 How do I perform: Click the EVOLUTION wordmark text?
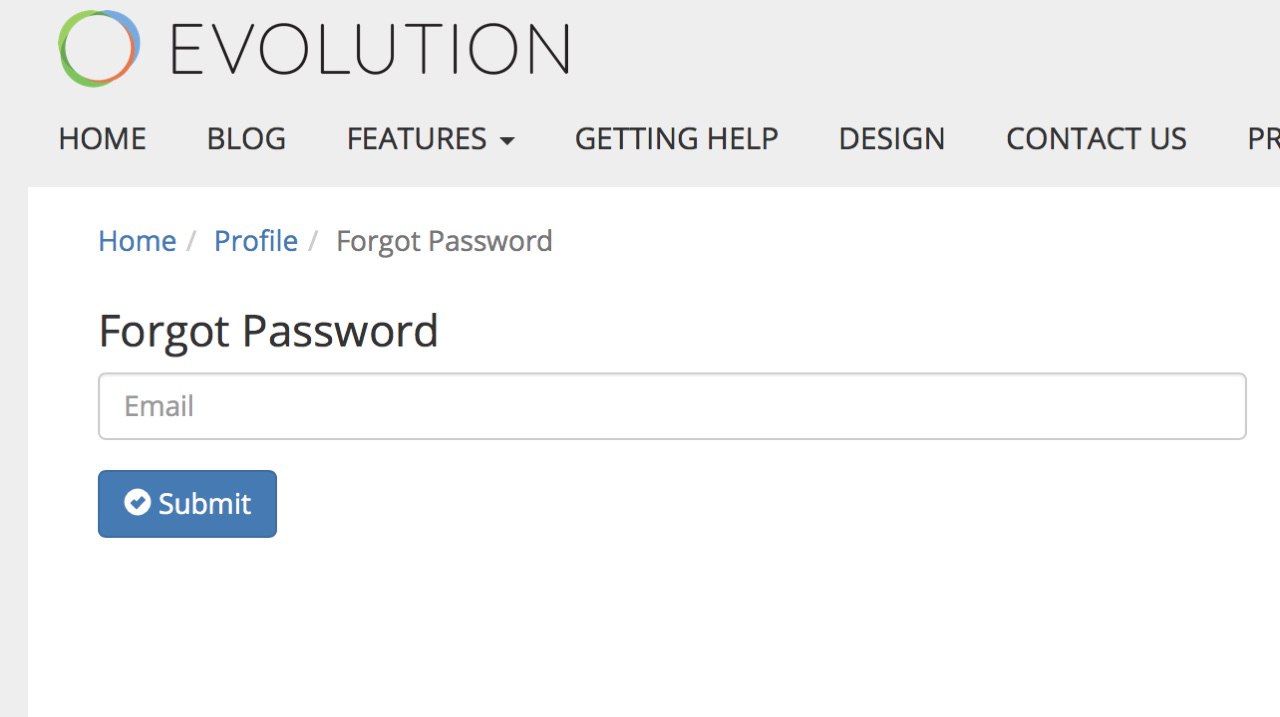(370, 49)
